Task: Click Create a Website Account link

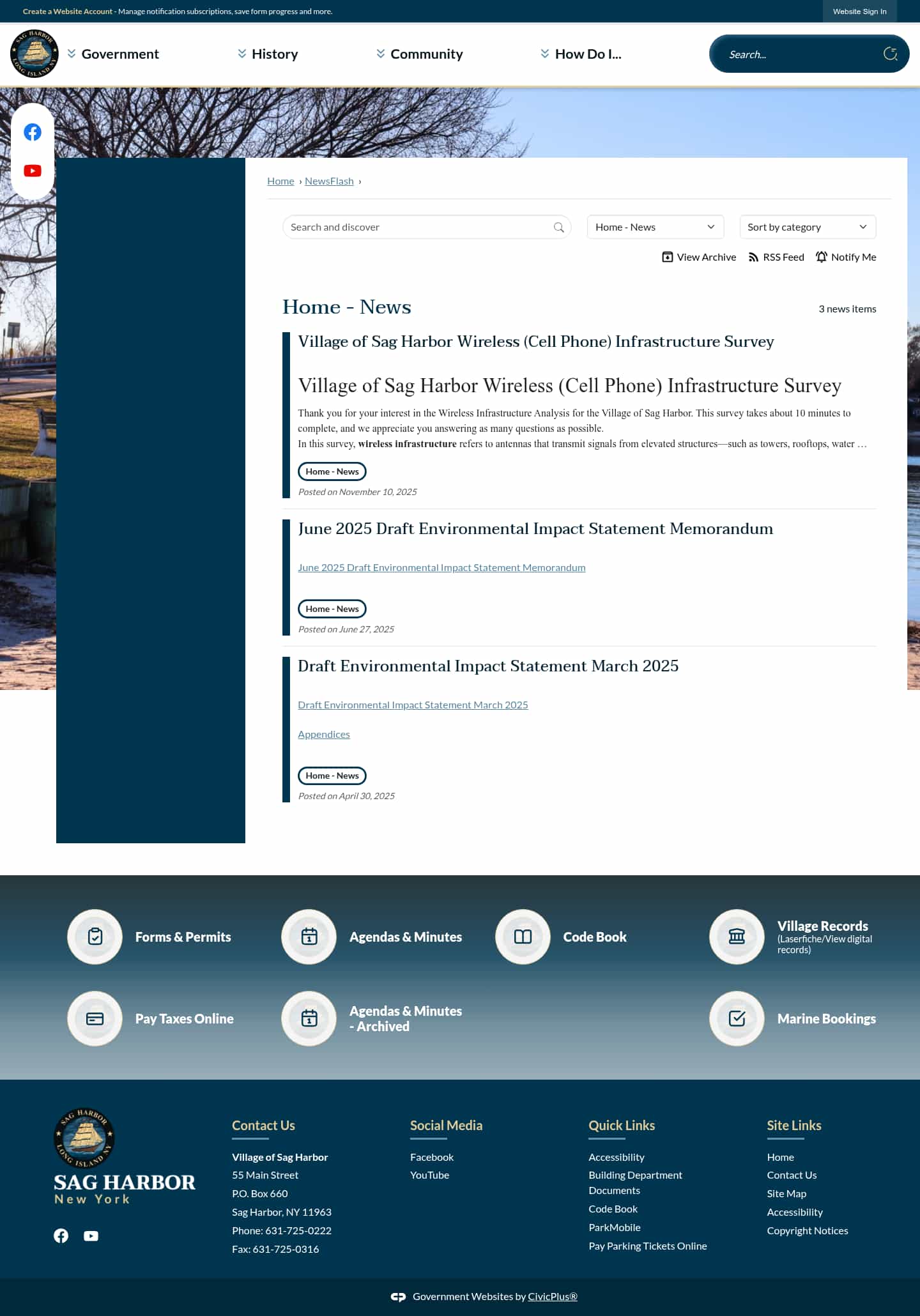Action: click(68, 11)
